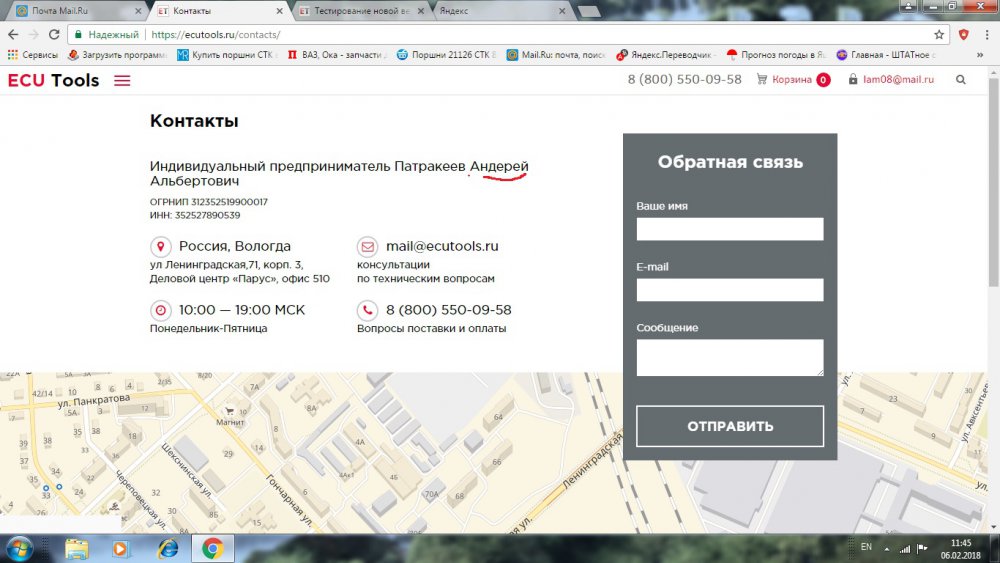Click the Action Center flag tray icon

click(x=922, y=548)
